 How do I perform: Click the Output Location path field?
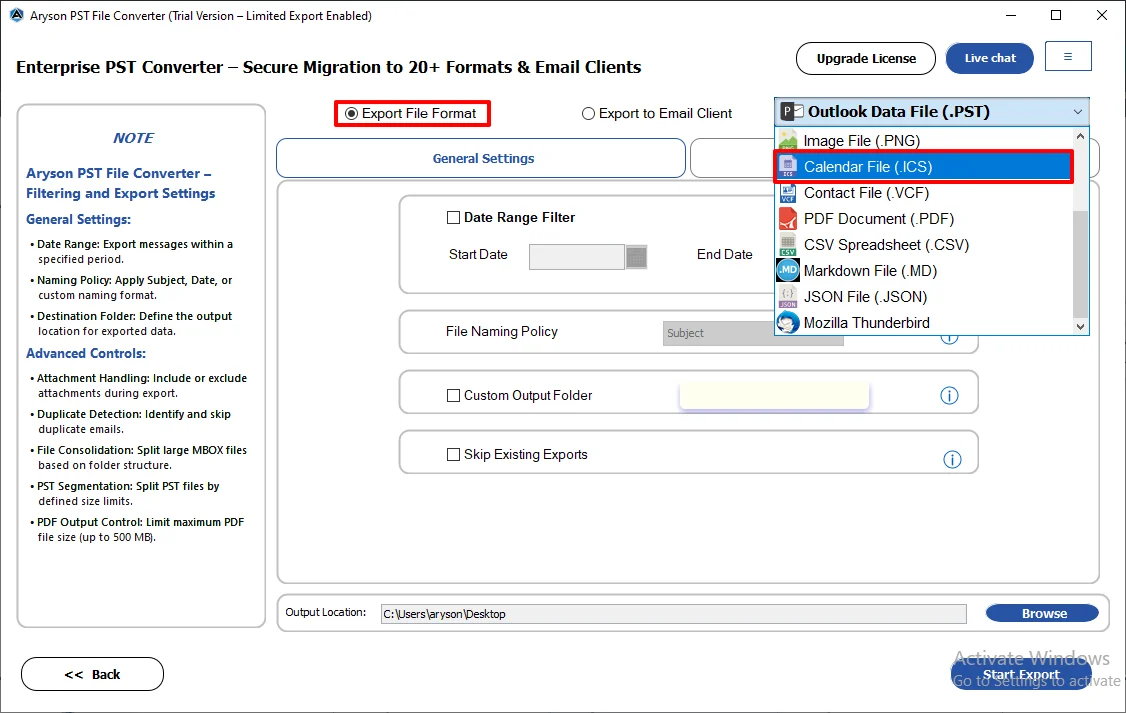point(674,614)
